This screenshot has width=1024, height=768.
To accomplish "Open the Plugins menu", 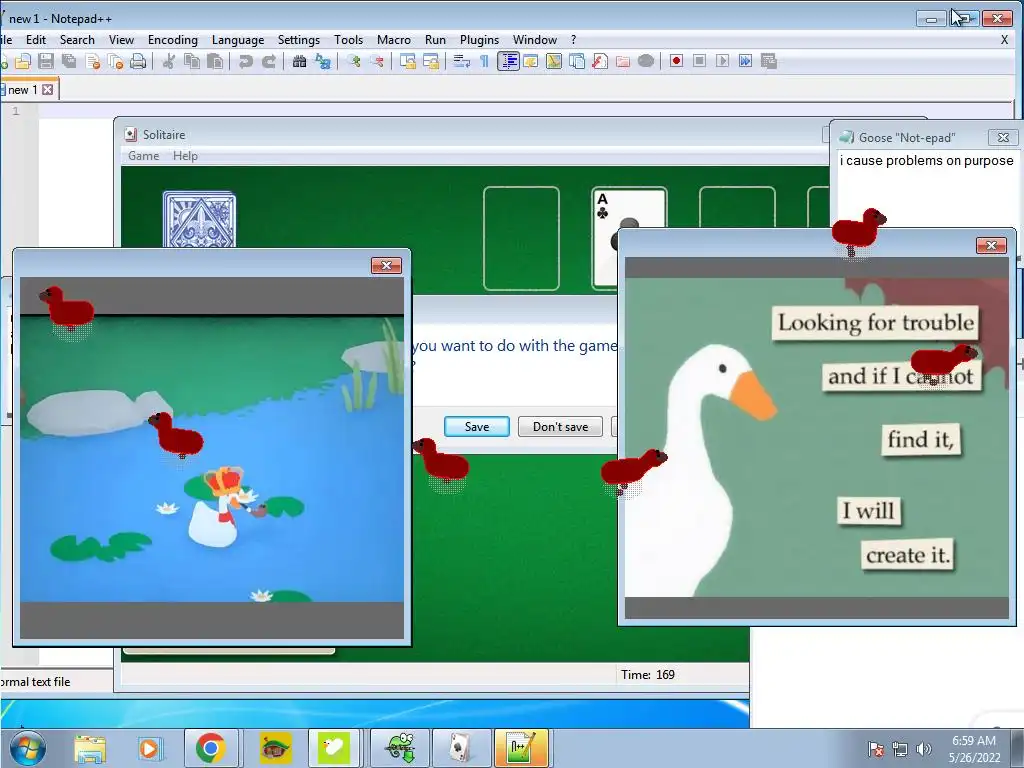I will pyautogui.click(x=479, y=40).
